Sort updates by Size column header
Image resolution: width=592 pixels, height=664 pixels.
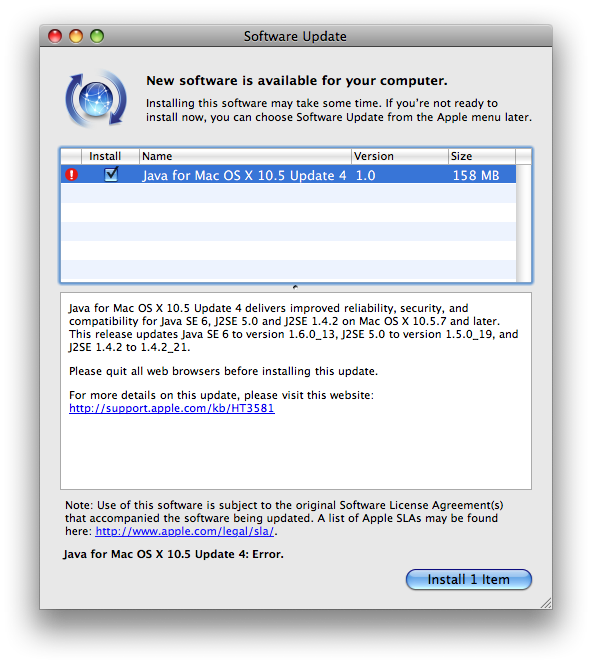tap(482, 156)
